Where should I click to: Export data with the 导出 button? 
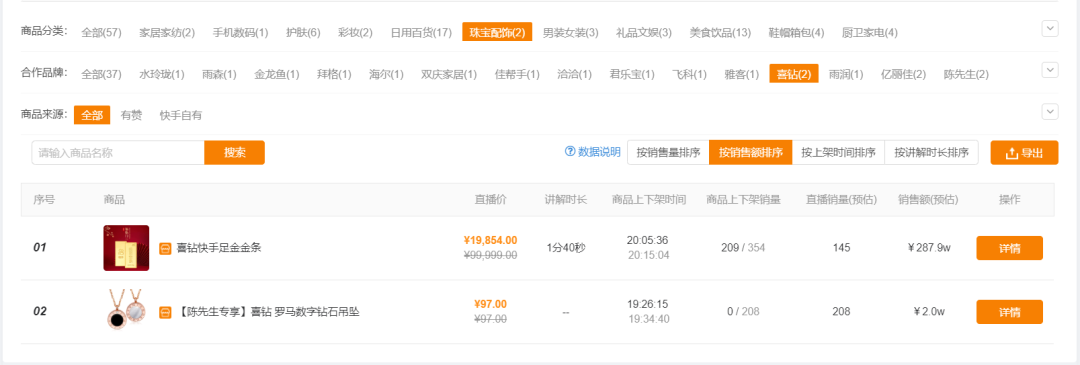(1024, 153)
